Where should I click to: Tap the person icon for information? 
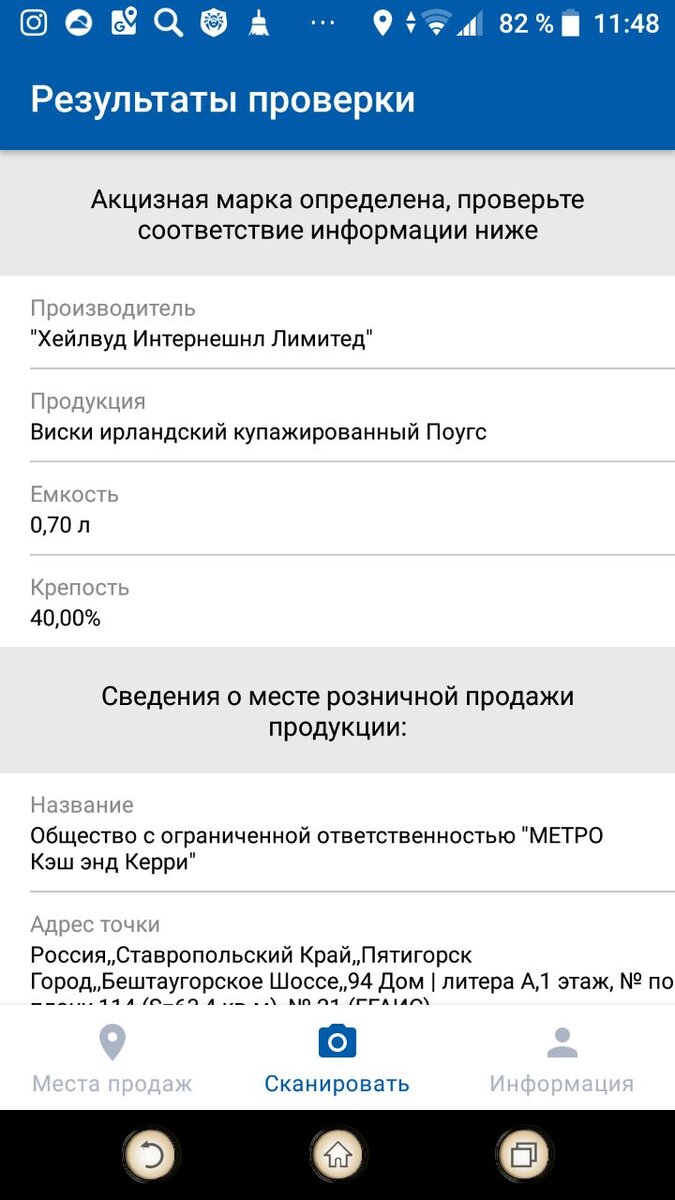tap(562, 1042)
